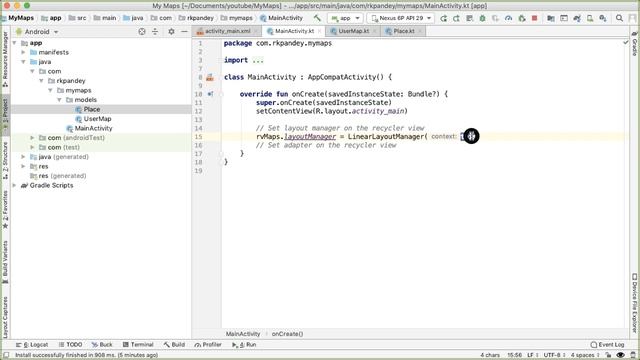
Task: Open the app run configuration dropdown
Action: (345, 18)
